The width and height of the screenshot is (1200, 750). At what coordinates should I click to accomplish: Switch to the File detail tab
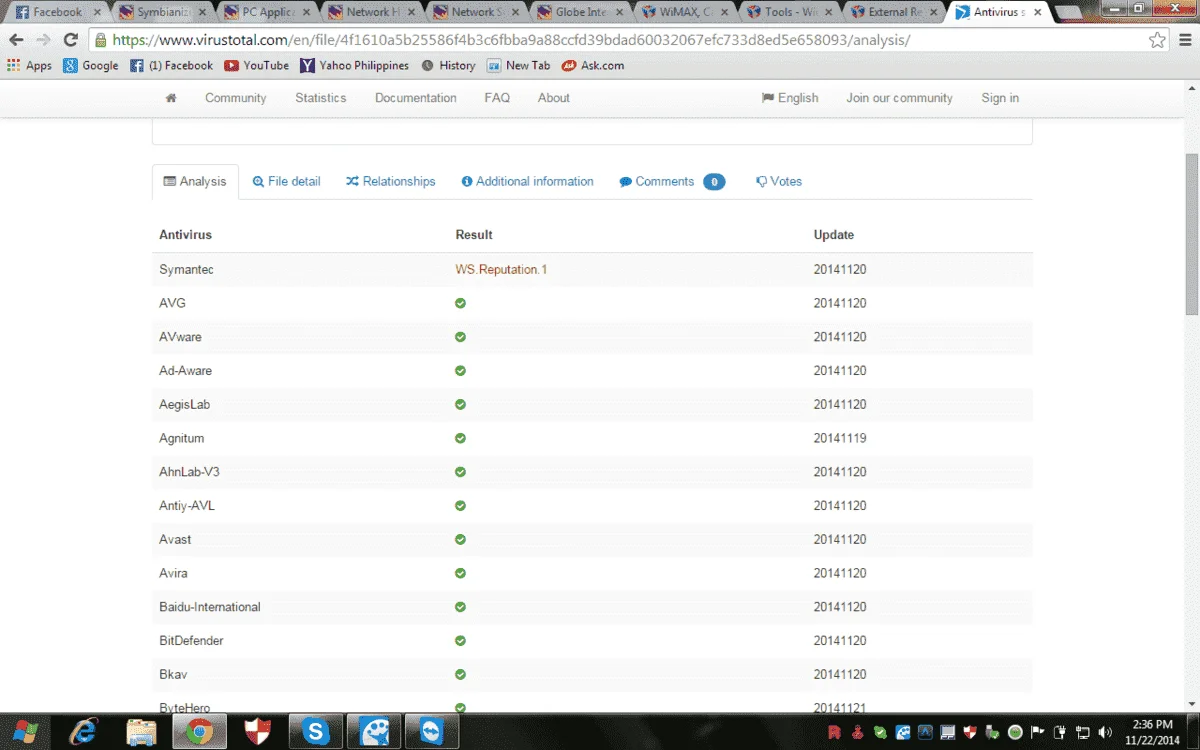point(287,182)
